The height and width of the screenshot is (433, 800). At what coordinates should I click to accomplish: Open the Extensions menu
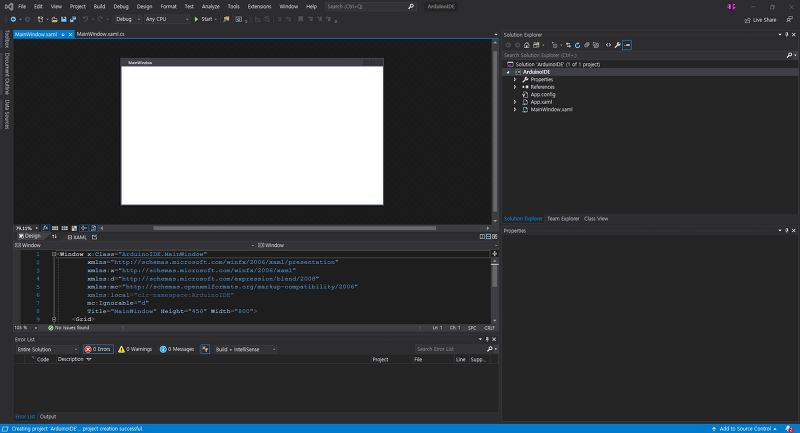(259, 7)
